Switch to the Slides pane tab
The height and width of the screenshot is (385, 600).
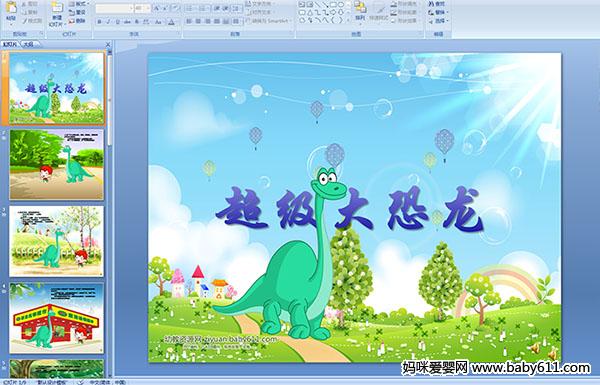(10, 44)
